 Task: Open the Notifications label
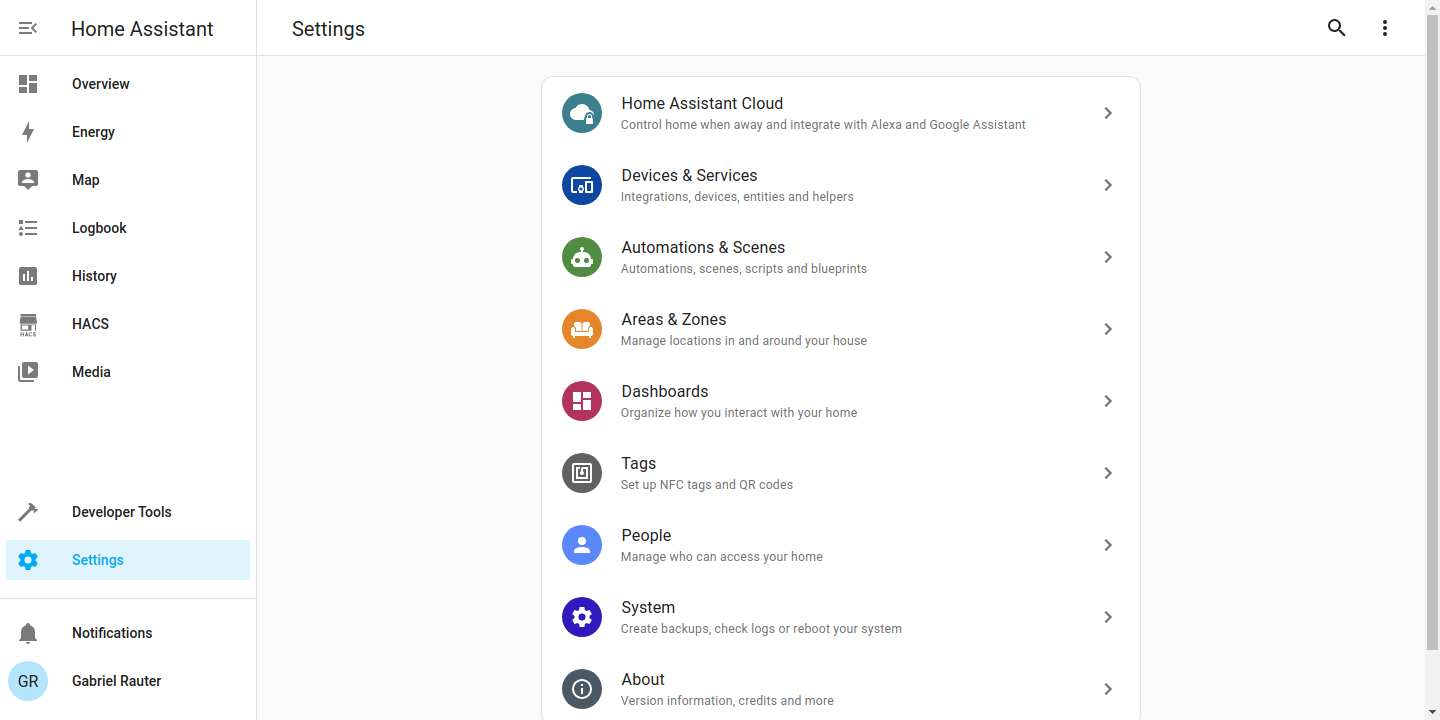pos(112,633)
